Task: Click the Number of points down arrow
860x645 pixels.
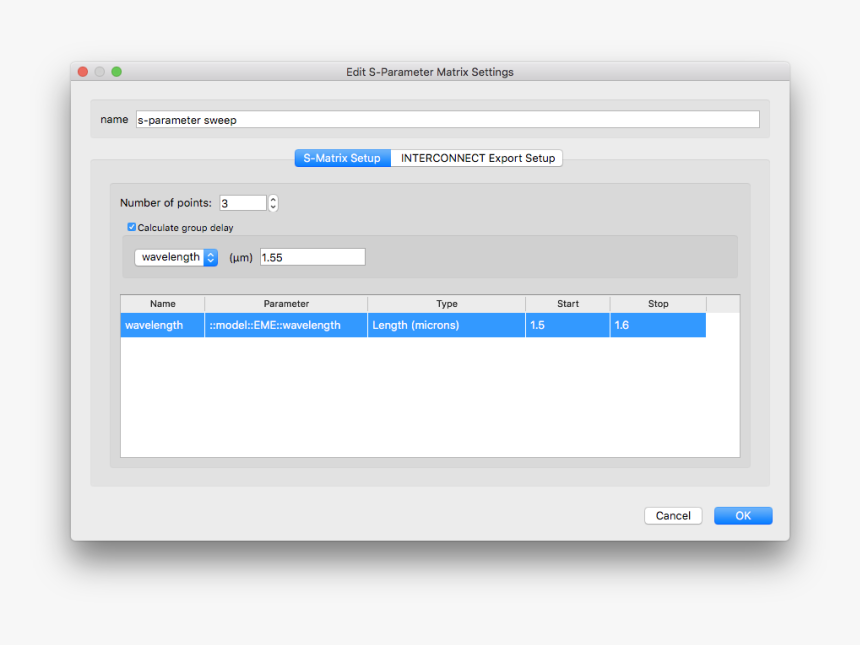Action: point(272,207)
